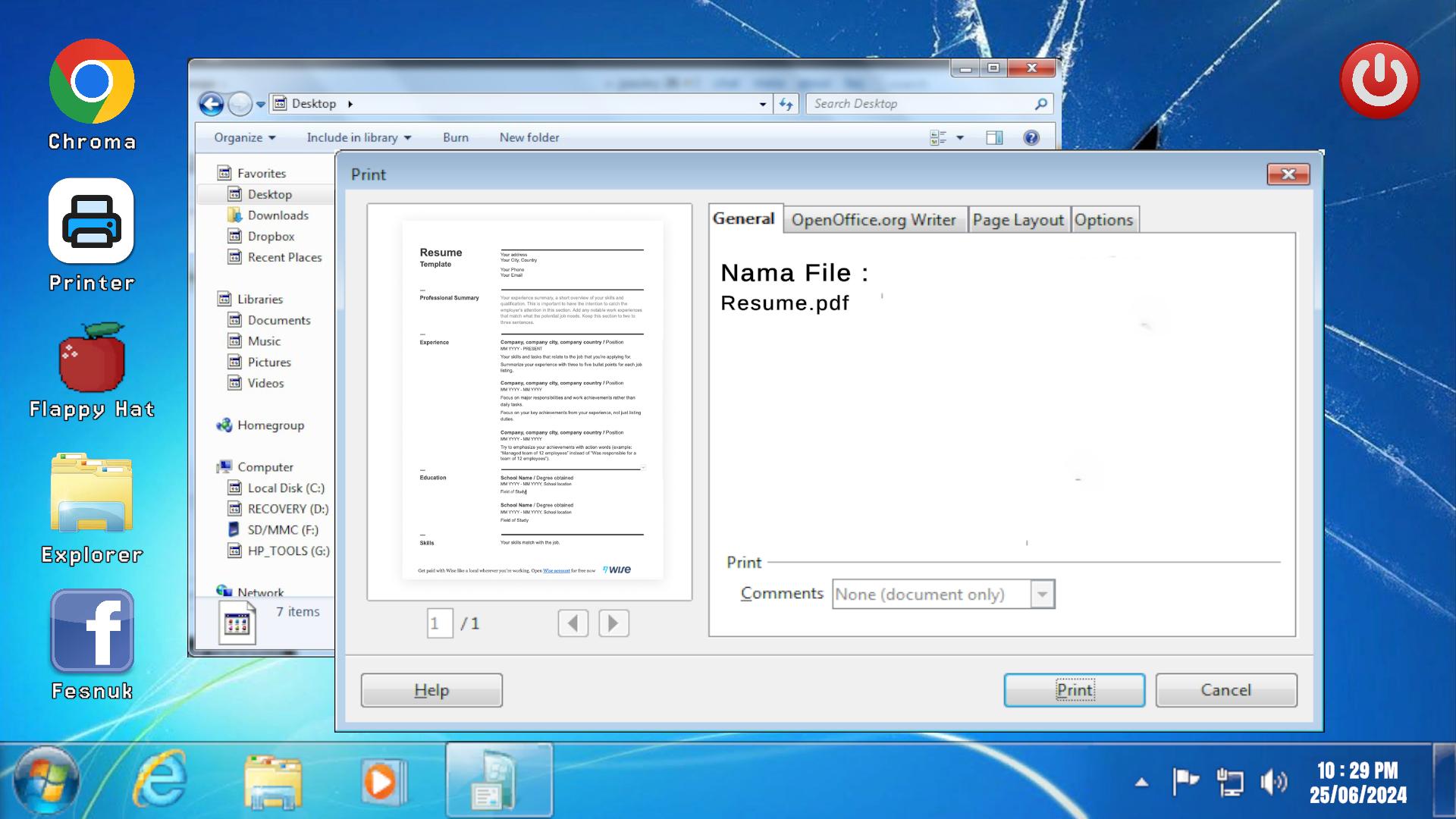The height and width of the screenshot is (819, 1456).
Task: Open the Page Layout tab
Action: coord(1018,220)
